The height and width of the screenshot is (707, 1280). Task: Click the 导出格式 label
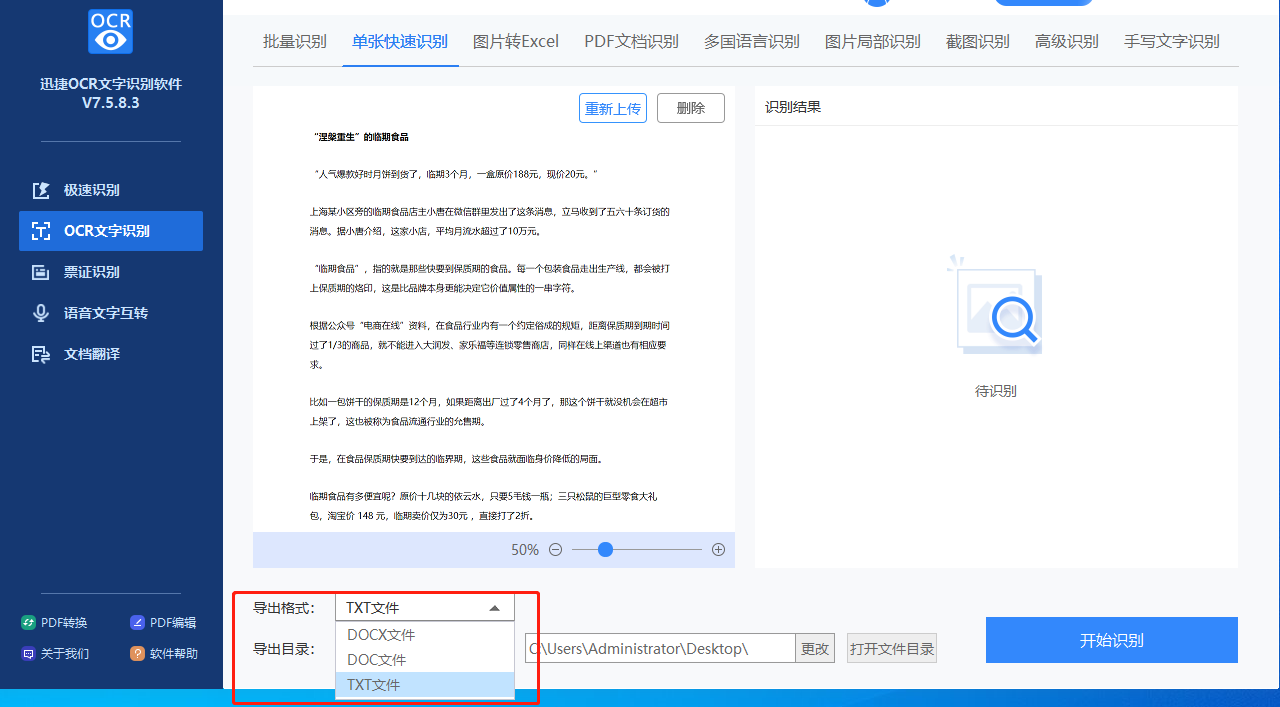[284, 608]
